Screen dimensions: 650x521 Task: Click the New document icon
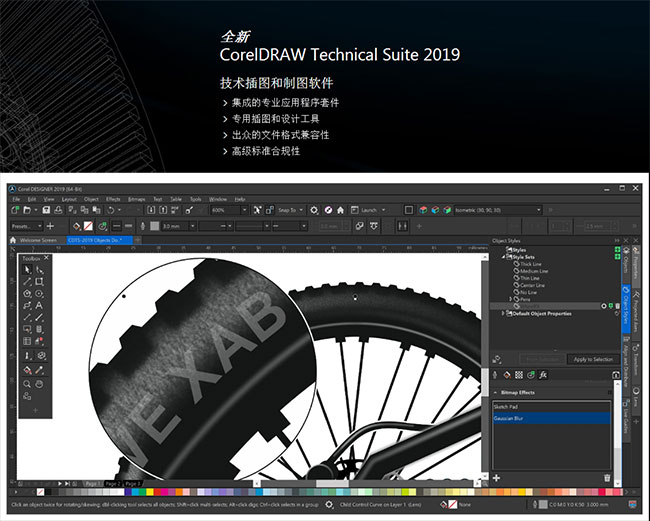tap(15, 210)
